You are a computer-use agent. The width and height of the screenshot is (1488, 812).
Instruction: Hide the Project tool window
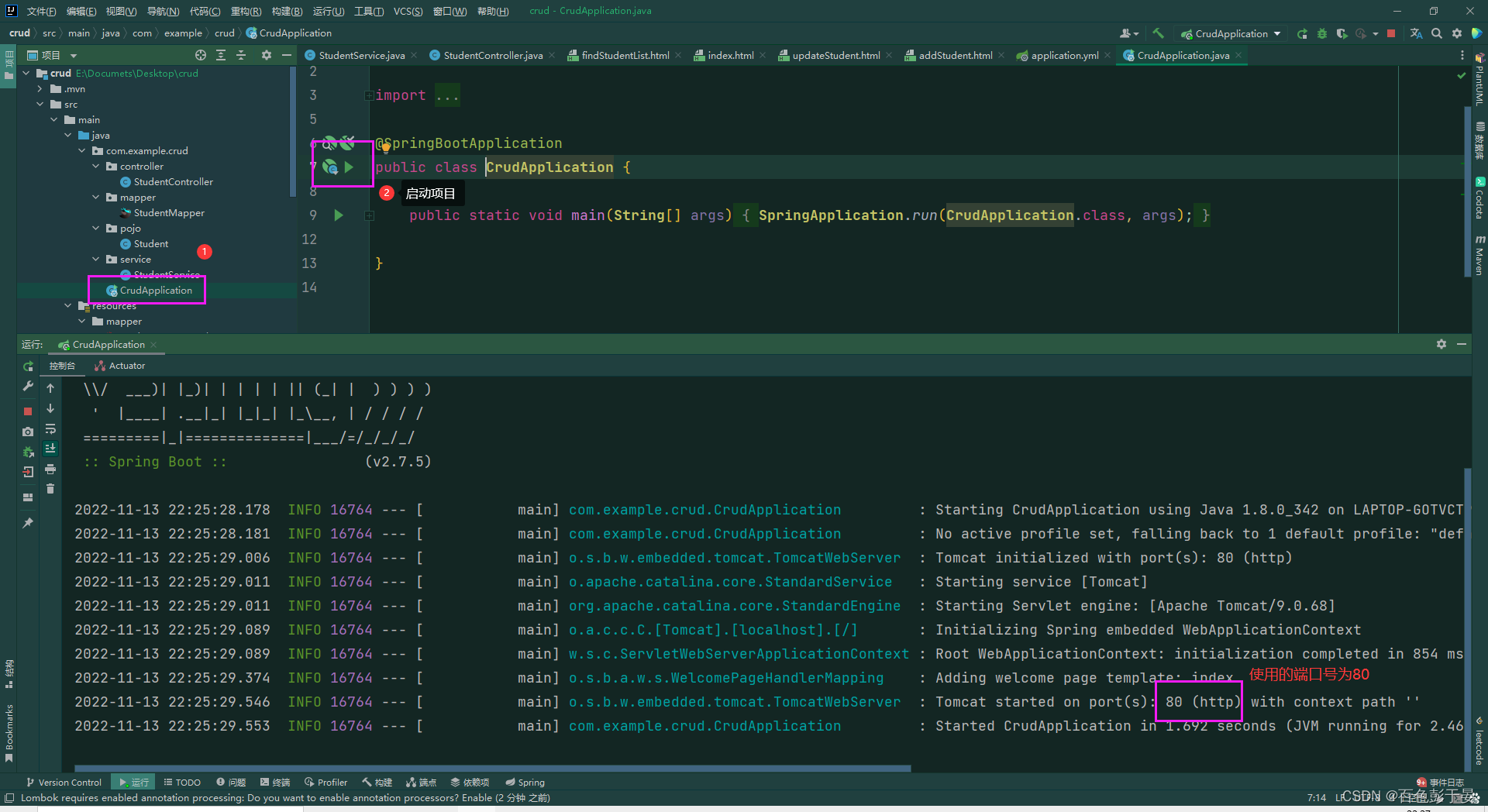point(287,55)
